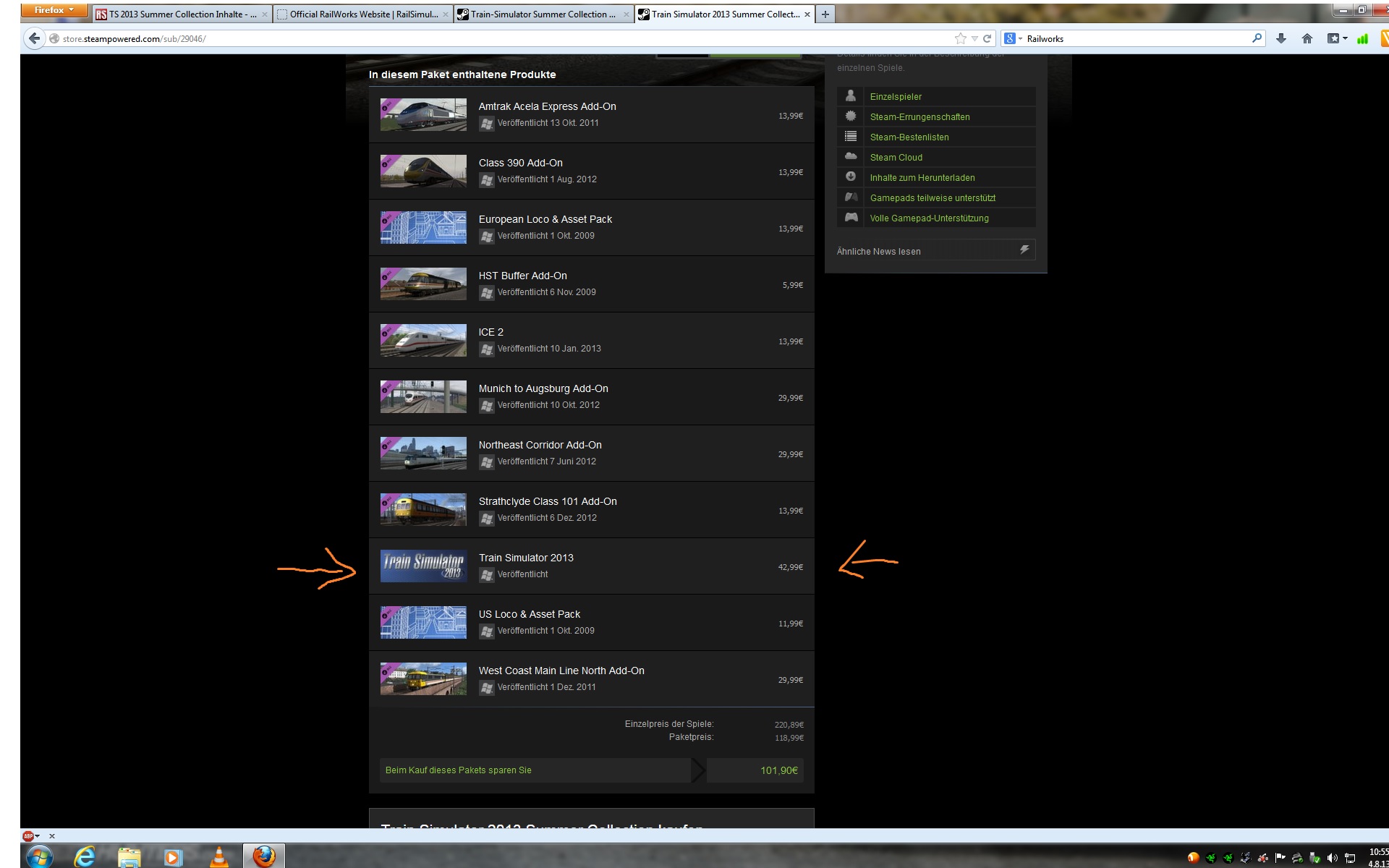Open the Firefox application menu
The image size is (1389, 868).
(54, 10)
